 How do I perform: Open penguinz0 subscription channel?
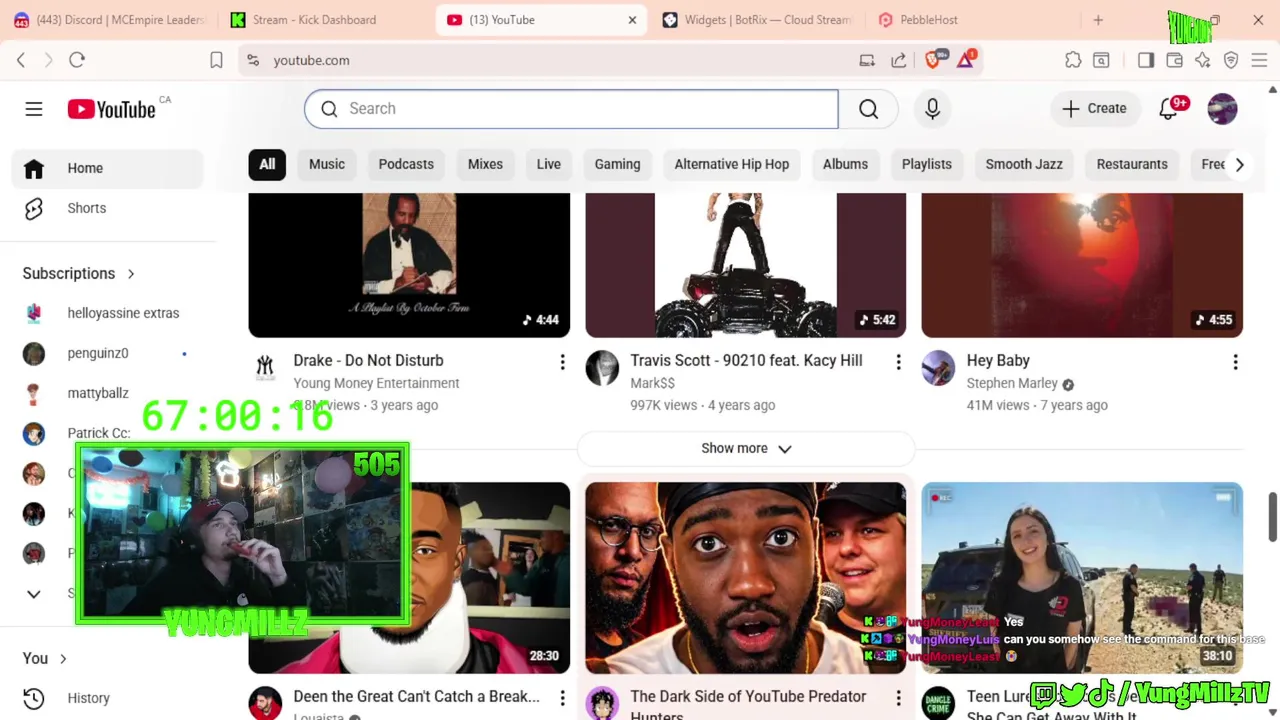108,353
